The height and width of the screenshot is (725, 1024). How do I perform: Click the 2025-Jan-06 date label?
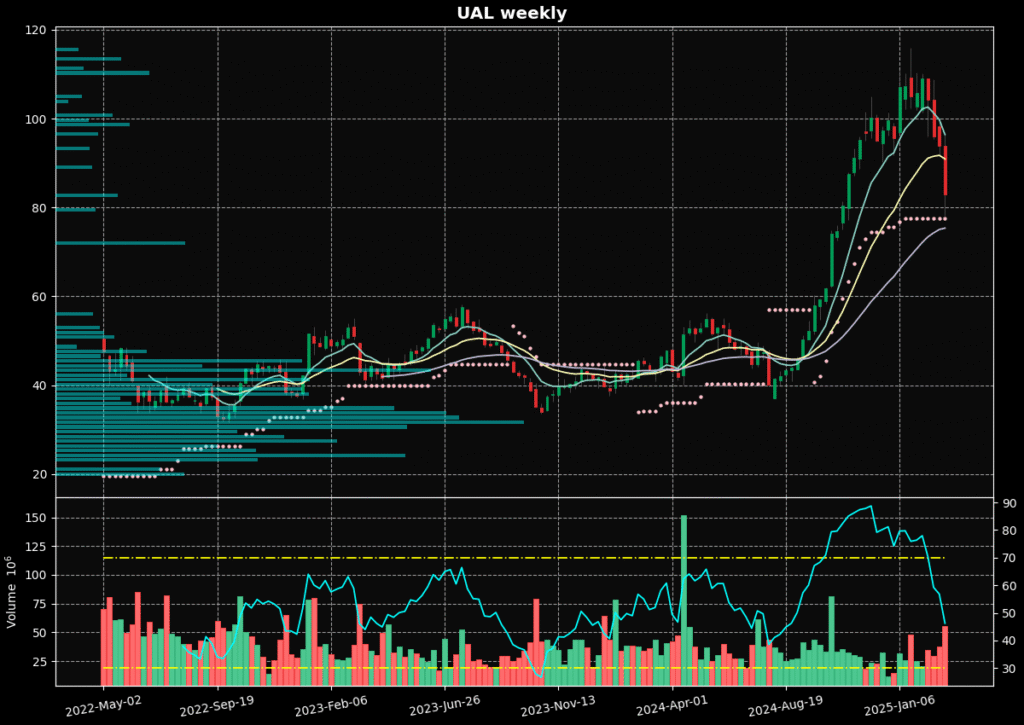click(899, 707)
